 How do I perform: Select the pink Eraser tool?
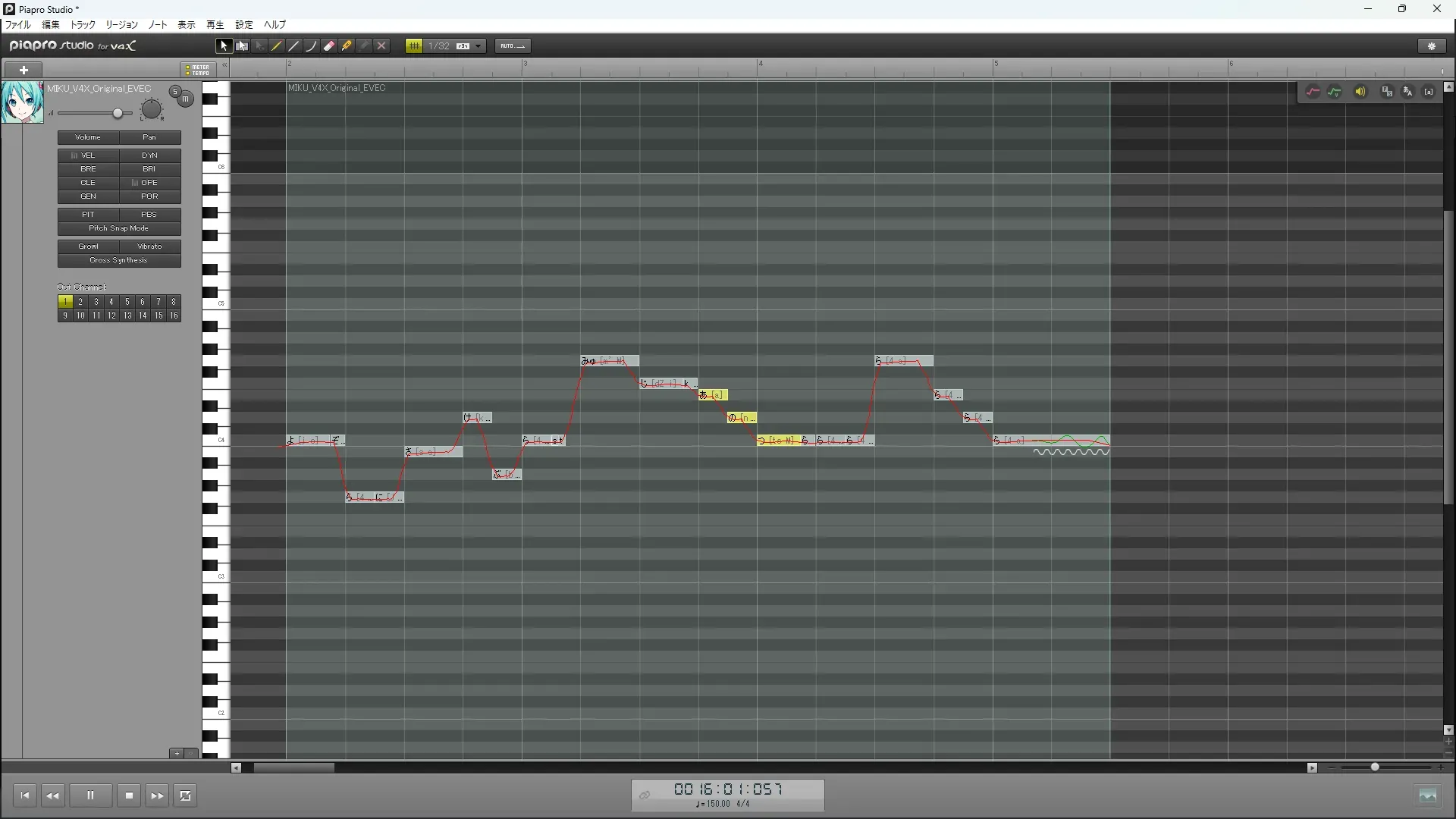[329, 46]
